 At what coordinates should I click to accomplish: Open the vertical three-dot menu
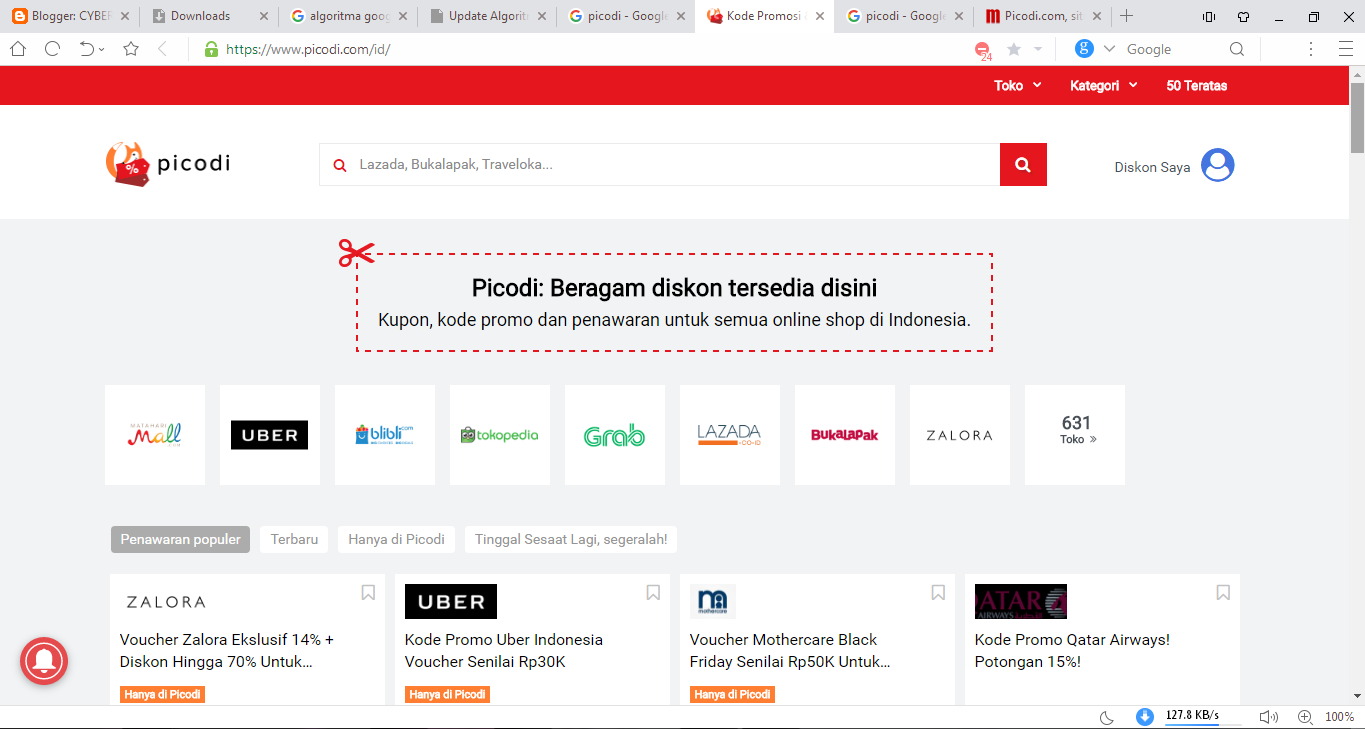tap(1311, 49)
